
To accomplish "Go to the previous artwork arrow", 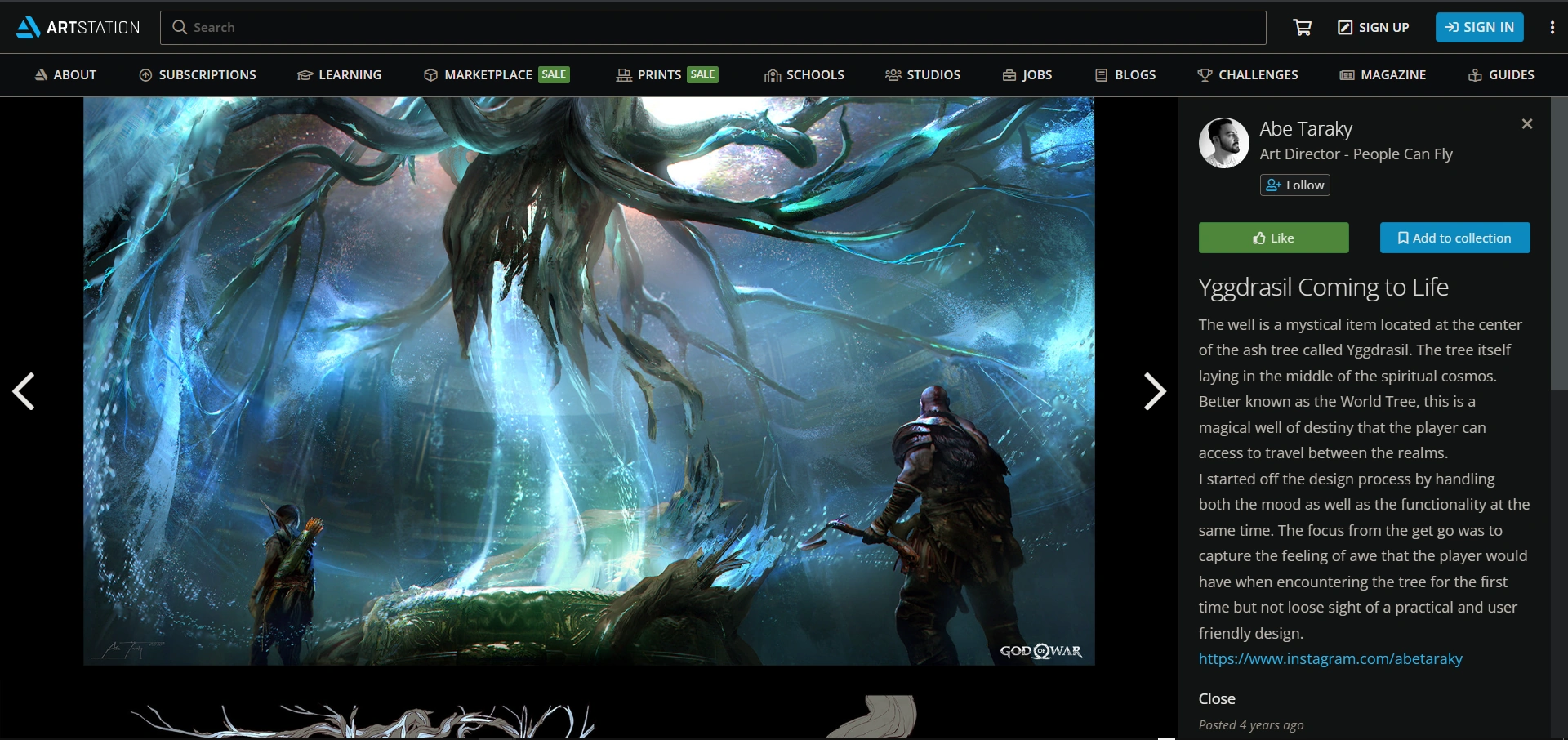I will 24,391.
